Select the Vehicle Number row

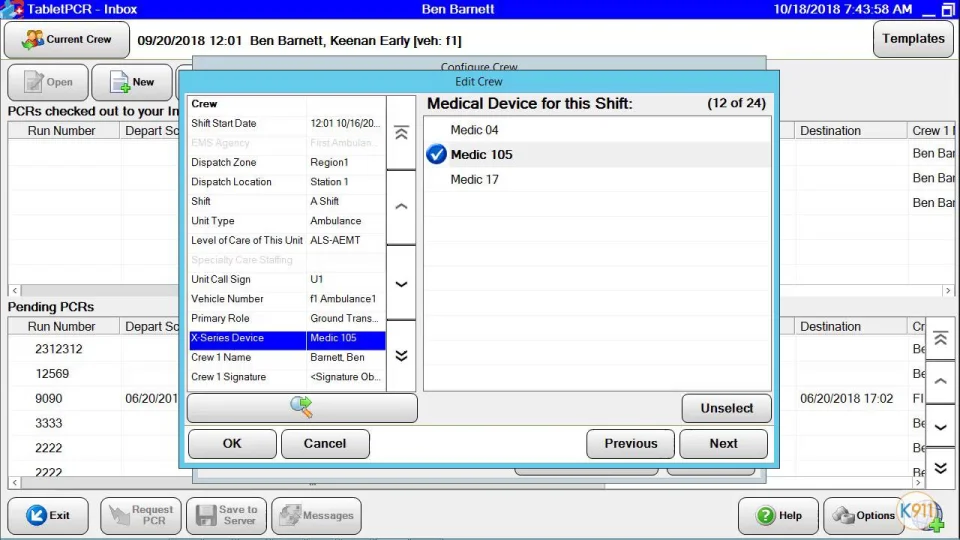click(287, 299)
